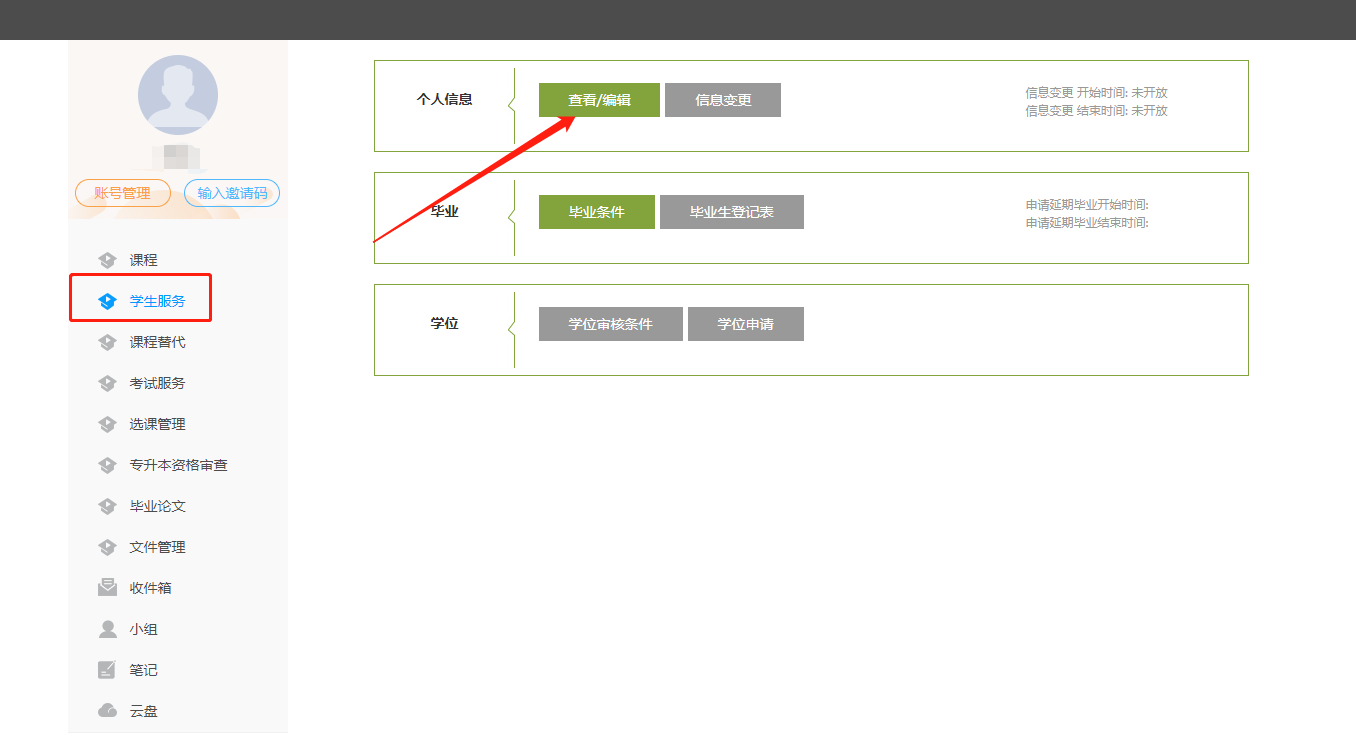
Task: Click the pencil note icon beside 笔记
Action: coord(108,670)
